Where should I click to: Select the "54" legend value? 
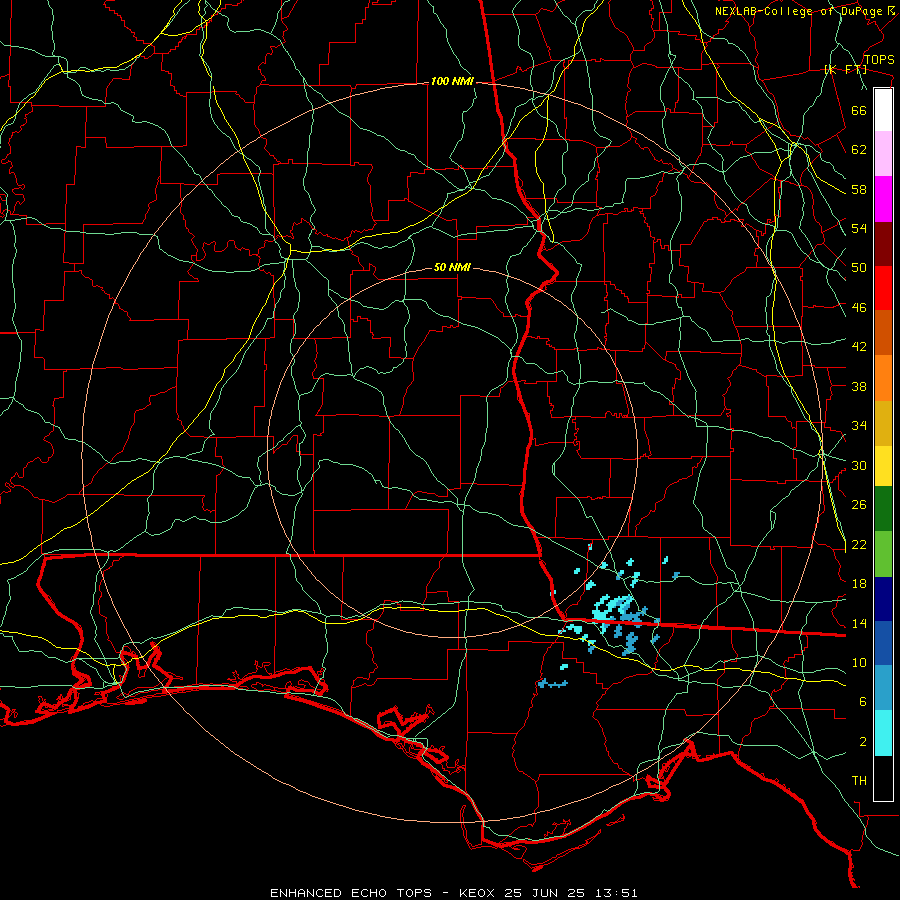(x=859, y=228)
